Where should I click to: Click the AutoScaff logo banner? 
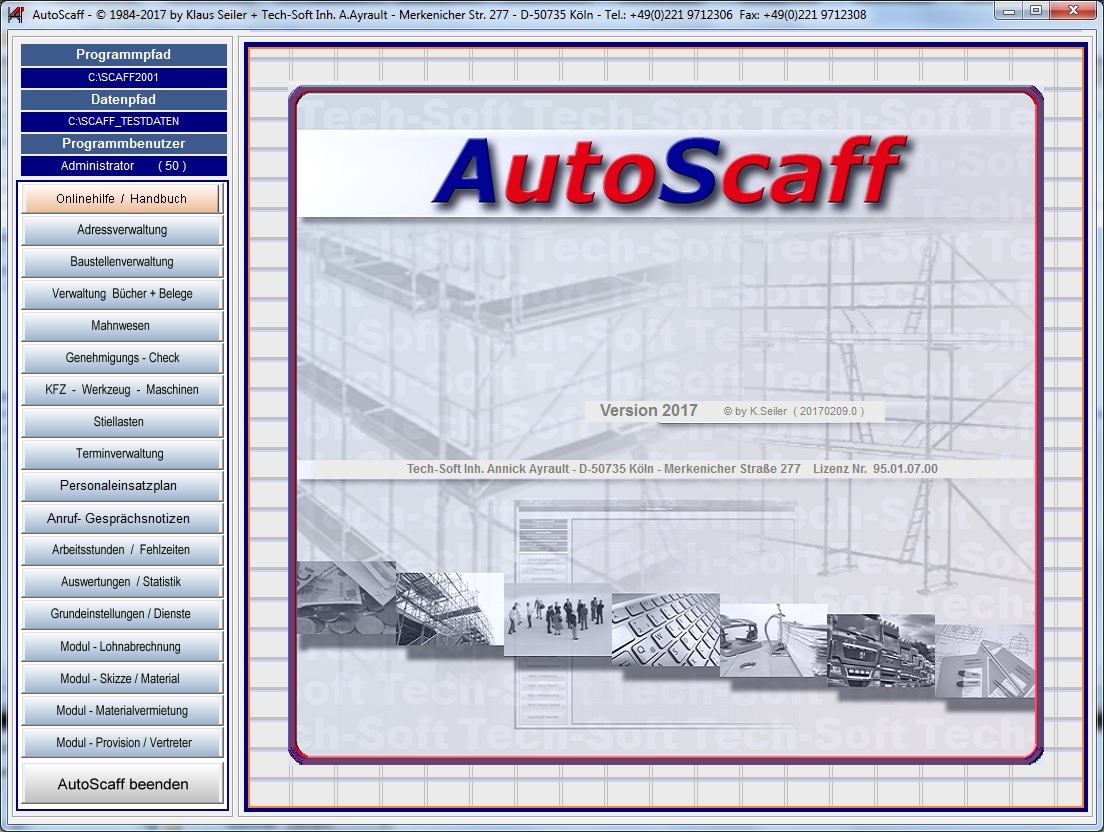(665, 173)
